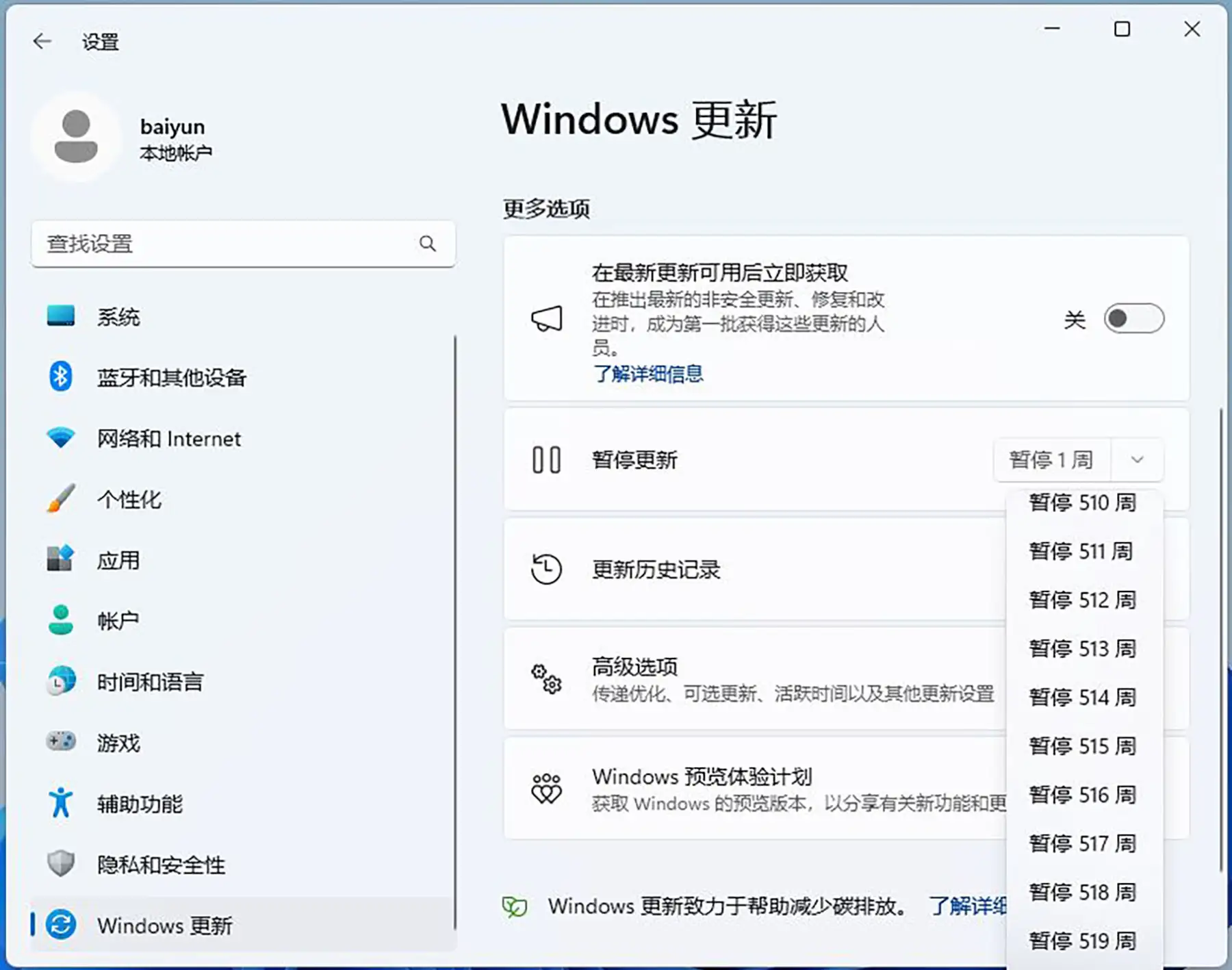The height and width of the screenshot is (970, 1232).
Task: Click the 辅助功能 accessibility icon
Action: coord(61,803)
